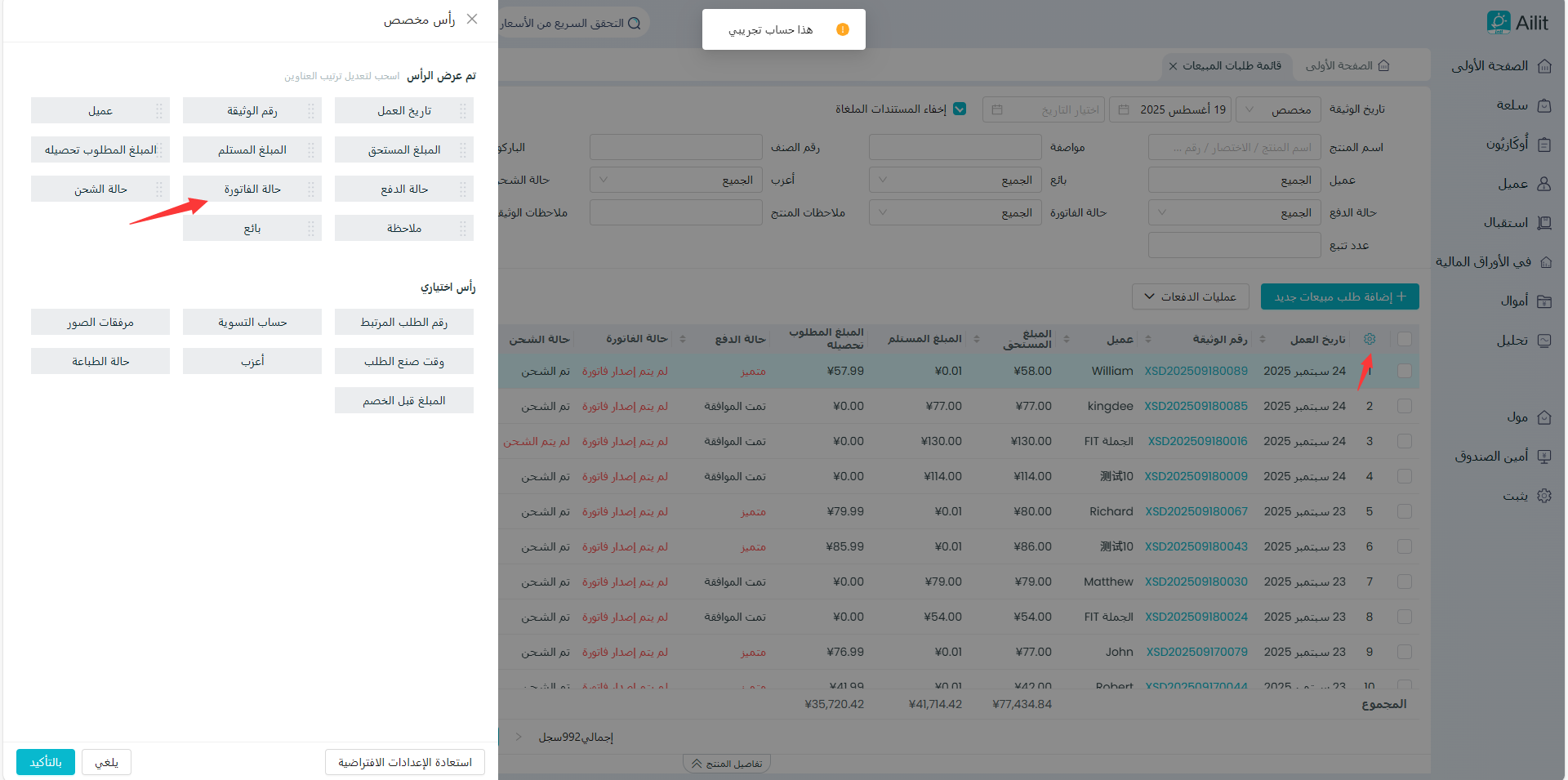Close the custom header panel
The width and height of the screenshot is (1568, 780).
[472, 19]
